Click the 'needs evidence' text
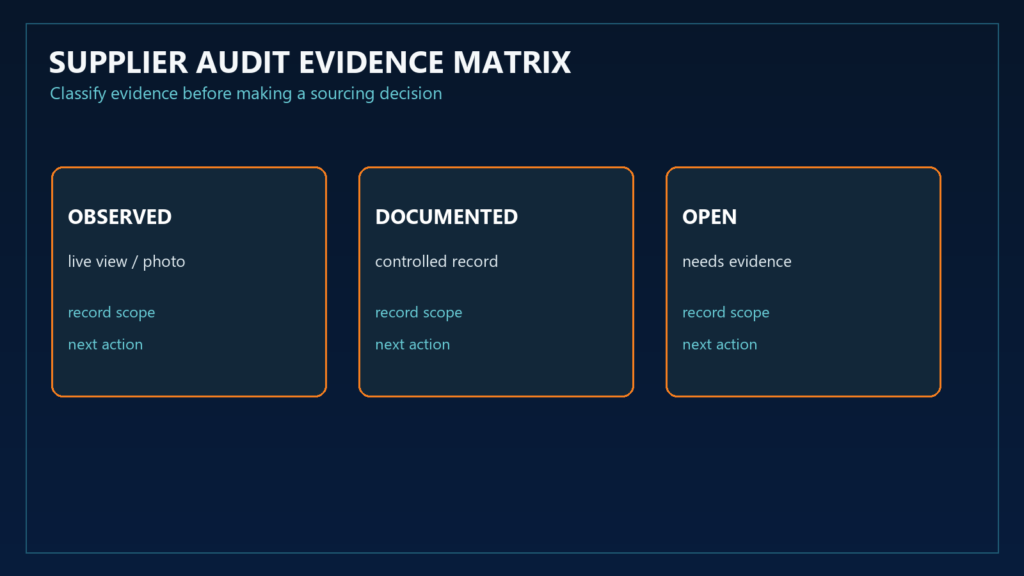This screenshot has width=1024, height=576. pyautogui.click(x=737, y=261)
